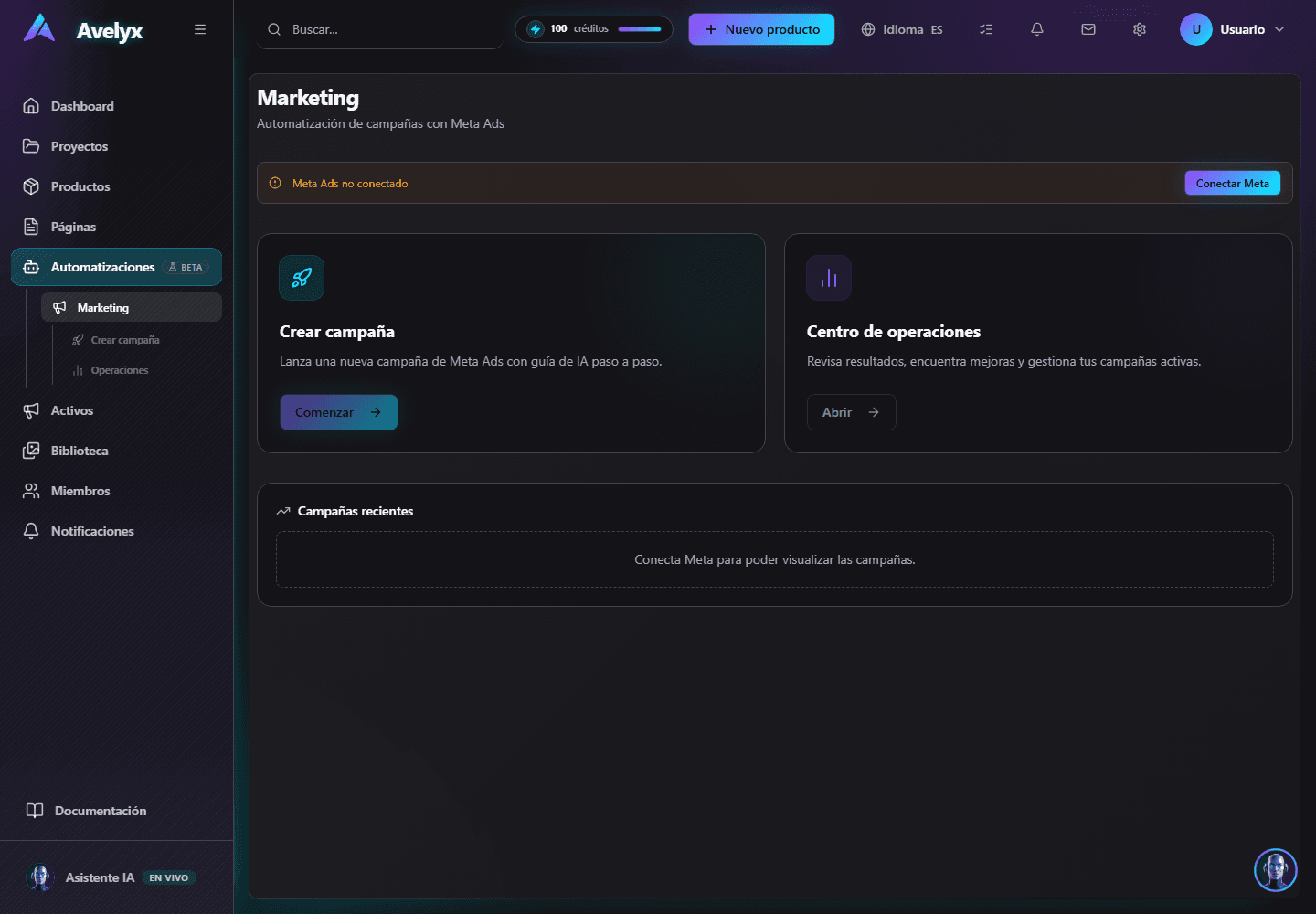
Task: Collapse the Automatizaciones sidebar section
Action: (116, 267)
